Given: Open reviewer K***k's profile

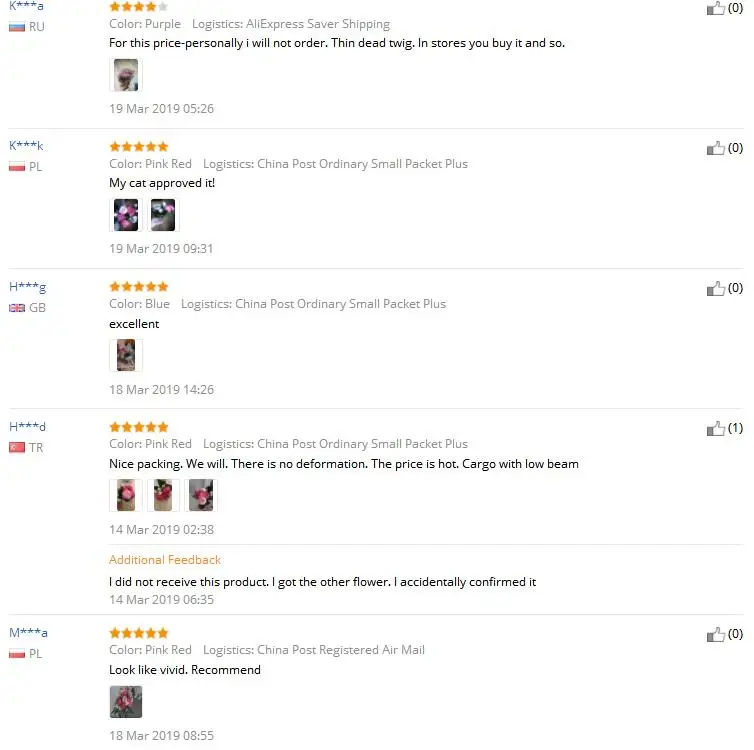Looking at the screenshot, I should coord(26,145).
